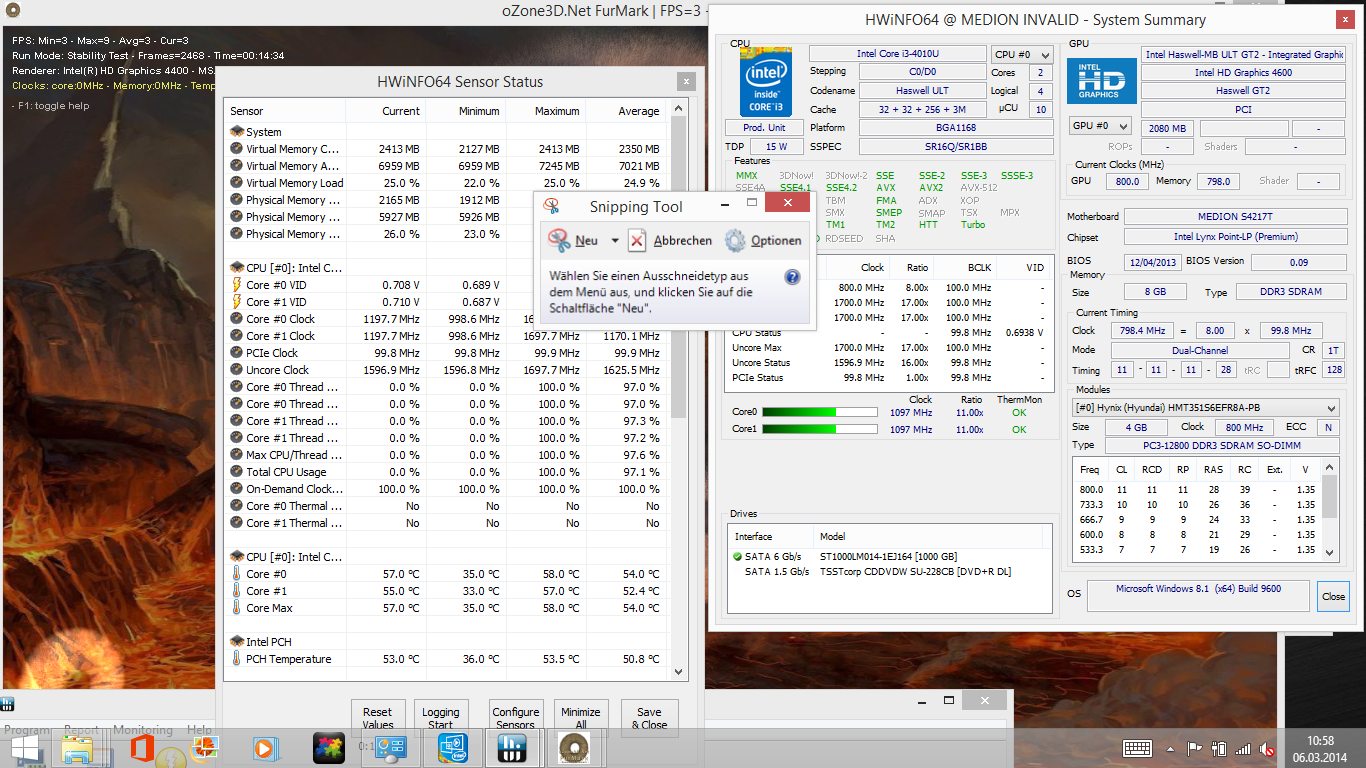Click Close button in System Summary
1366x768 pixels.
[x=1333, y=596]
